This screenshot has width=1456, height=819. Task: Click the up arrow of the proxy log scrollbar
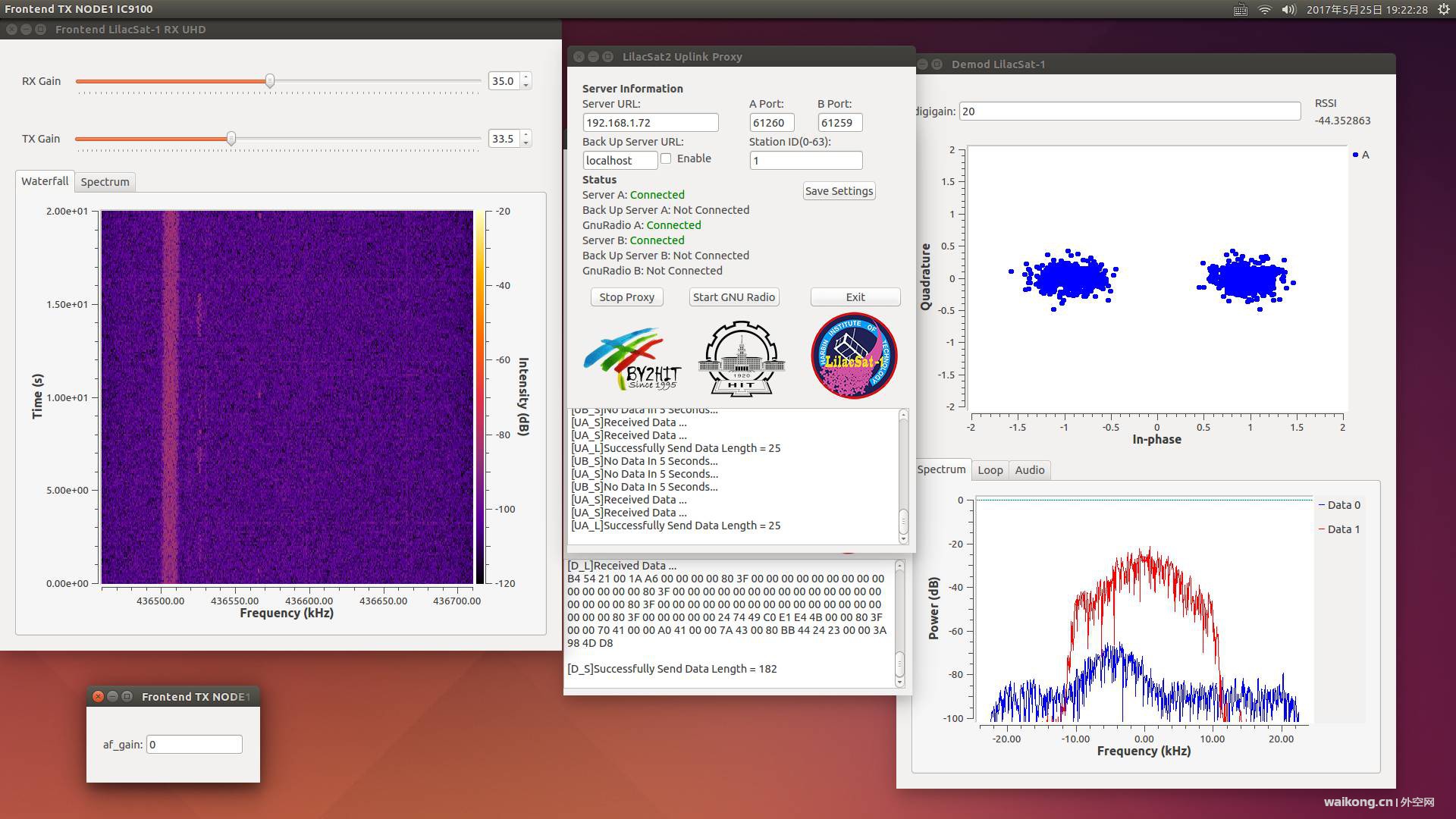click(x=903, y=414)
